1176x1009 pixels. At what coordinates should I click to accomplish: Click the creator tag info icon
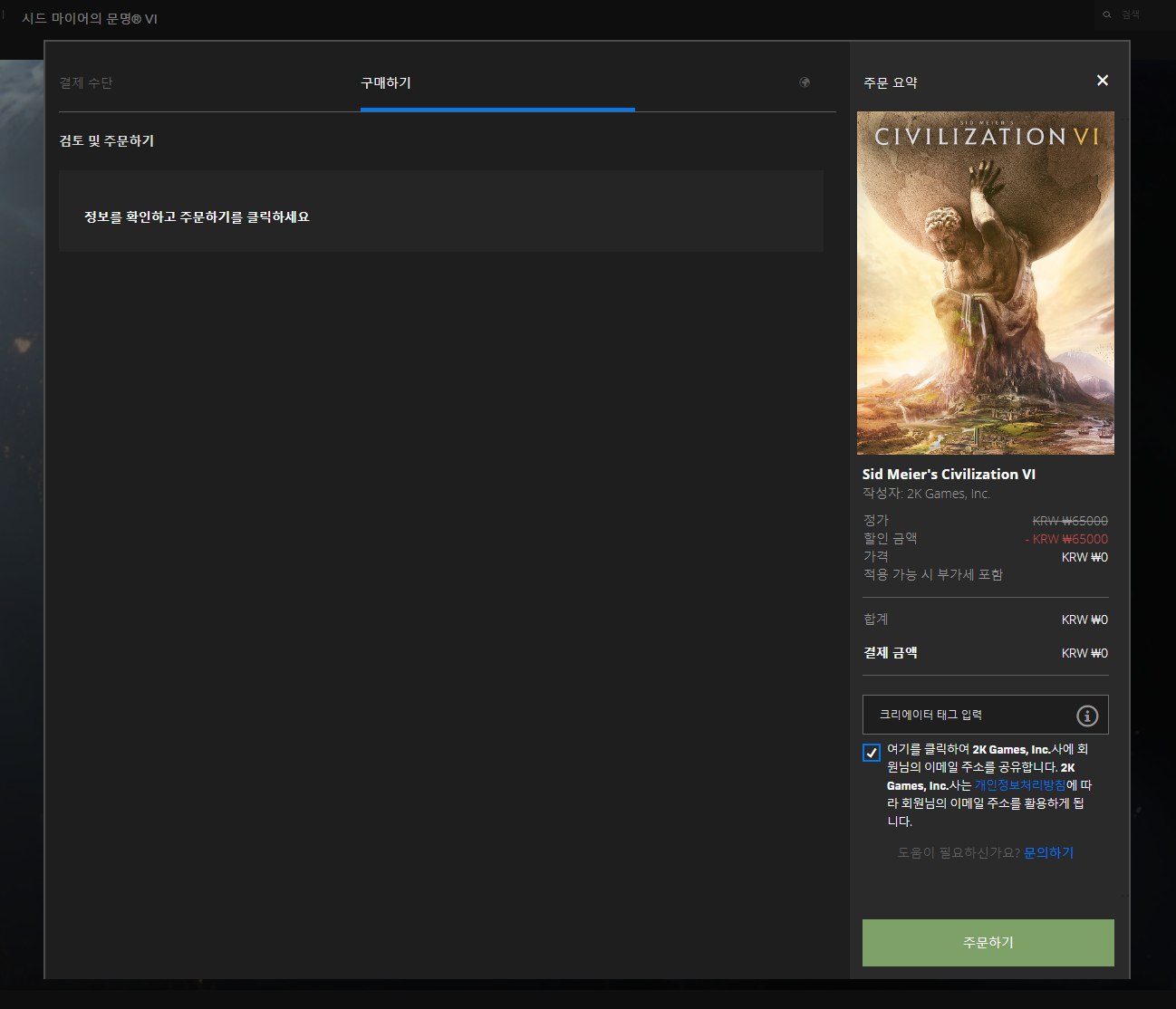(1087, 716)
